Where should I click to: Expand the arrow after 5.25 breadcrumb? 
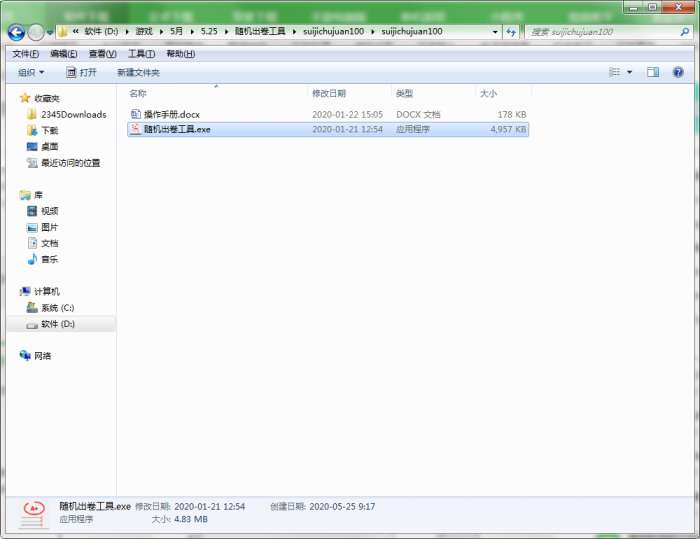(226, 32)
